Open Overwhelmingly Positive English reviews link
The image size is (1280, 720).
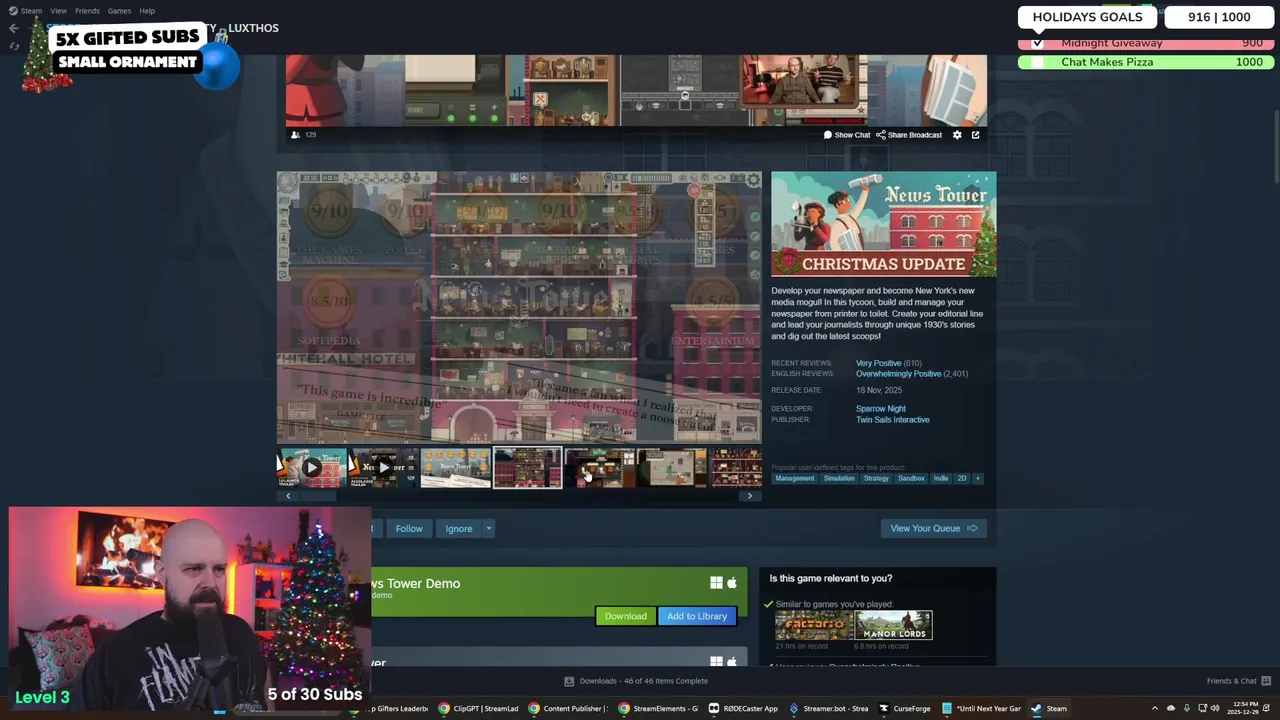(898, 374)
